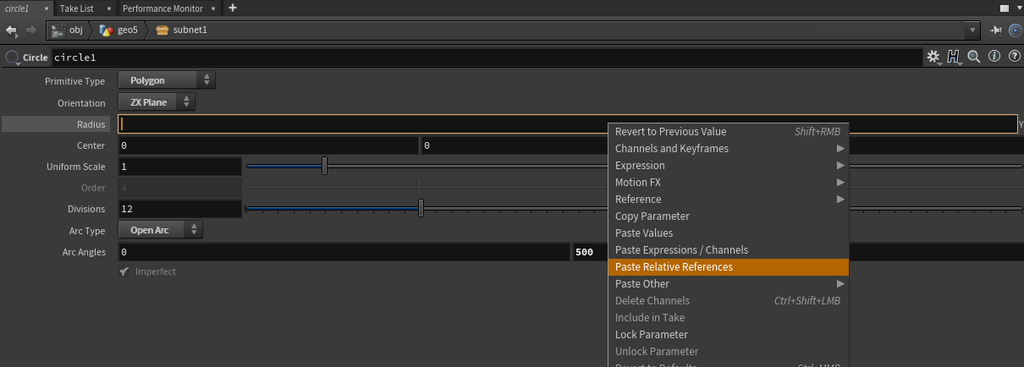Toggle the Imperfect checkbox
Viewport: 1024px width, 367px height.
pos(124,272)
